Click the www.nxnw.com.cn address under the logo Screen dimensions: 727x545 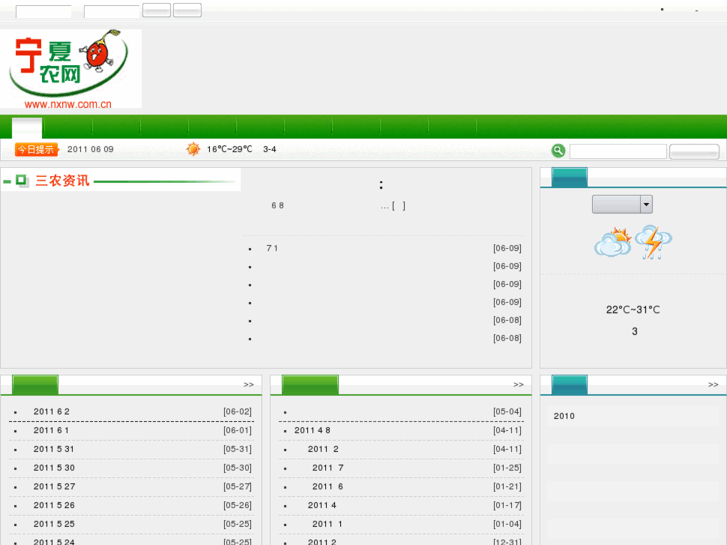coord(68,104)
